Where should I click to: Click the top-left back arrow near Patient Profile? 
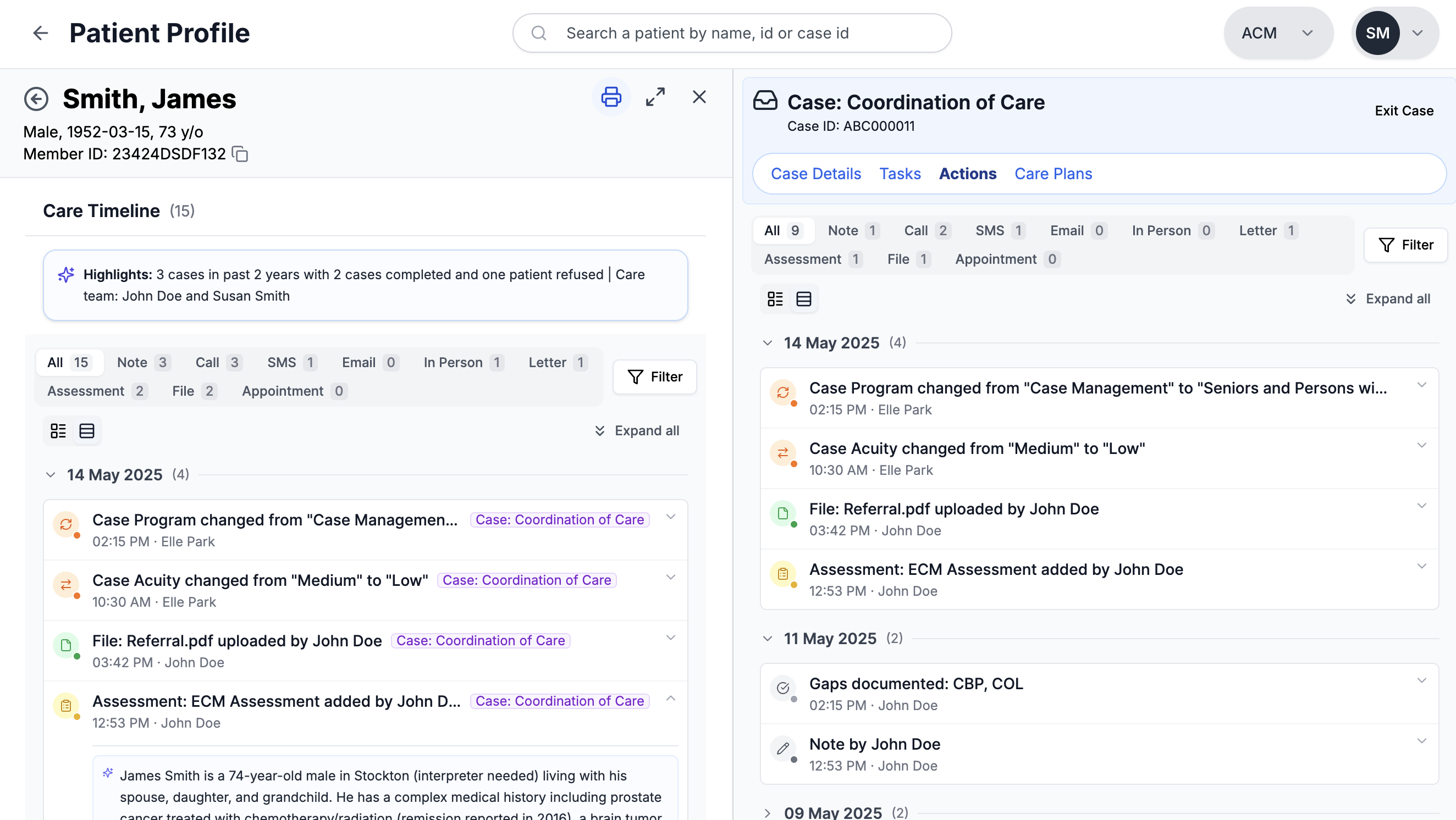(x=40, y=33)
